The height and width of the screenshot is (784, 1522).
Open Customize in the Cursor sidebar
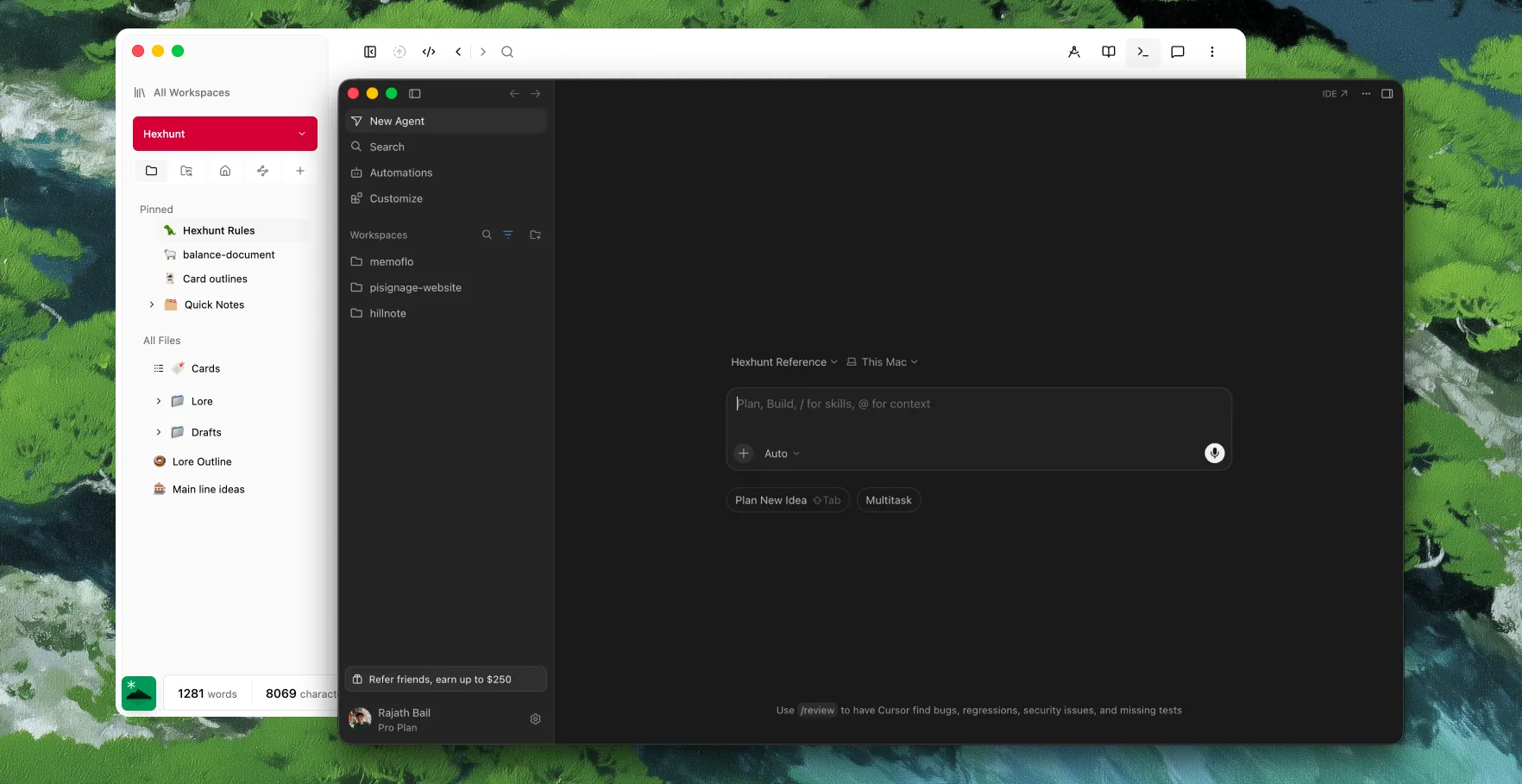(446, 198)
